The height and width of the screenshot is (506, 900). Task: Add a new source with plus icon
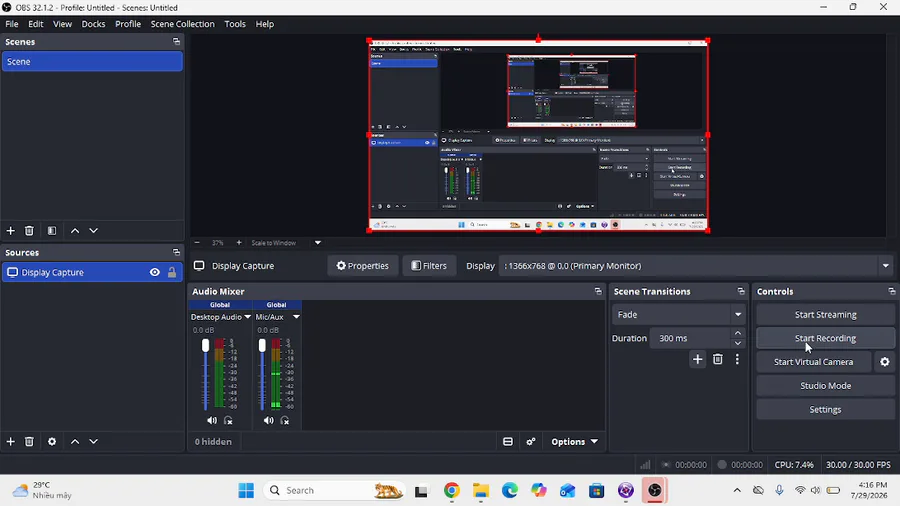tap(10, 442)
